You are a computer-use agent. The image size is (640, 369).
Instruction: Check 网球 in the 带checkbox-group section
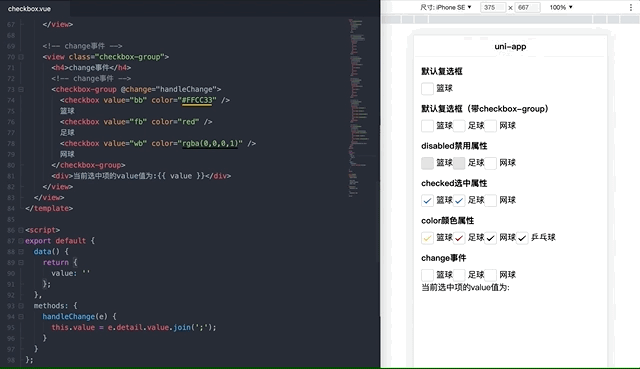click(490, 126)
